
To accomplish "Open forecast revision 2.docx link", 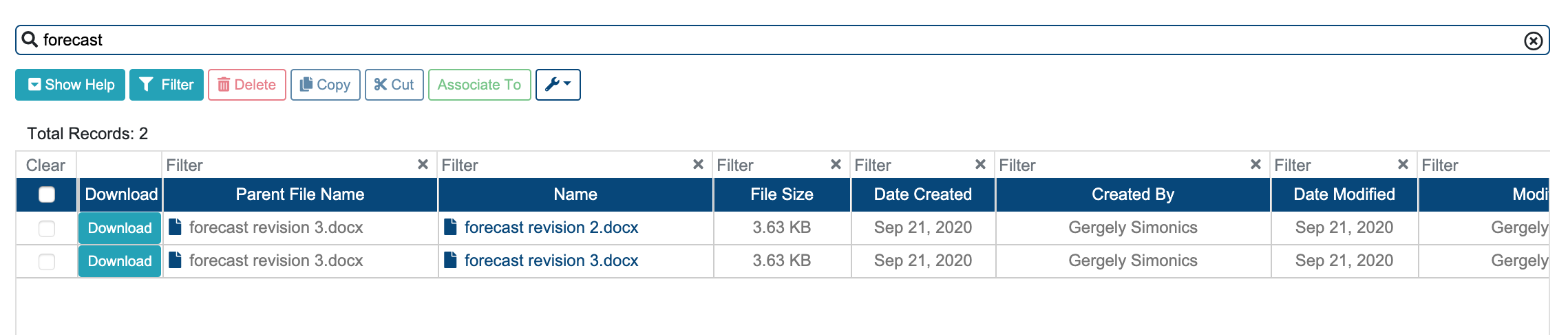I will coord(551,227).
